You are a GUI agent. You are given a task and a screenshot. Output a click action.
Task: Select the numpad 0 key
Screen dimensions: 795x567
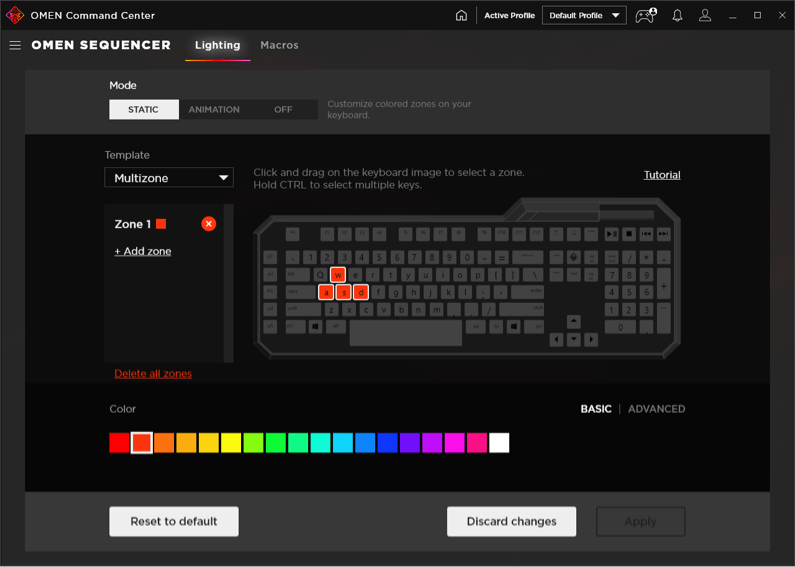[621, 327]
